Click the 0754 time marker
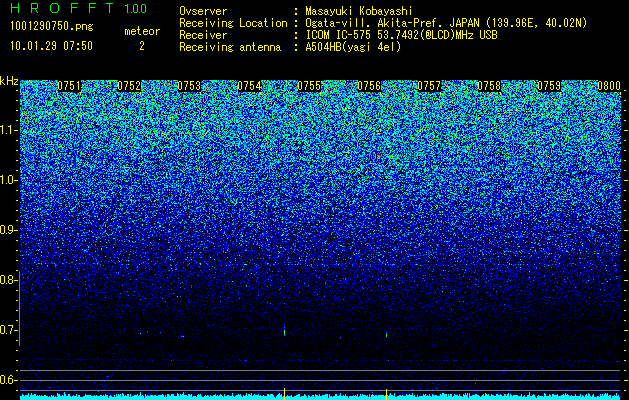Screen dimensions: 629x400 249,86
